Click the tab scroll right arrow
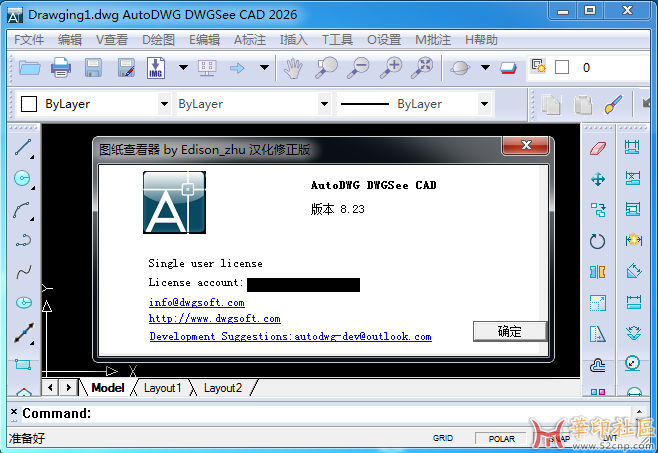Viewport: 658px width, 453px height. (x=68, y=387)
